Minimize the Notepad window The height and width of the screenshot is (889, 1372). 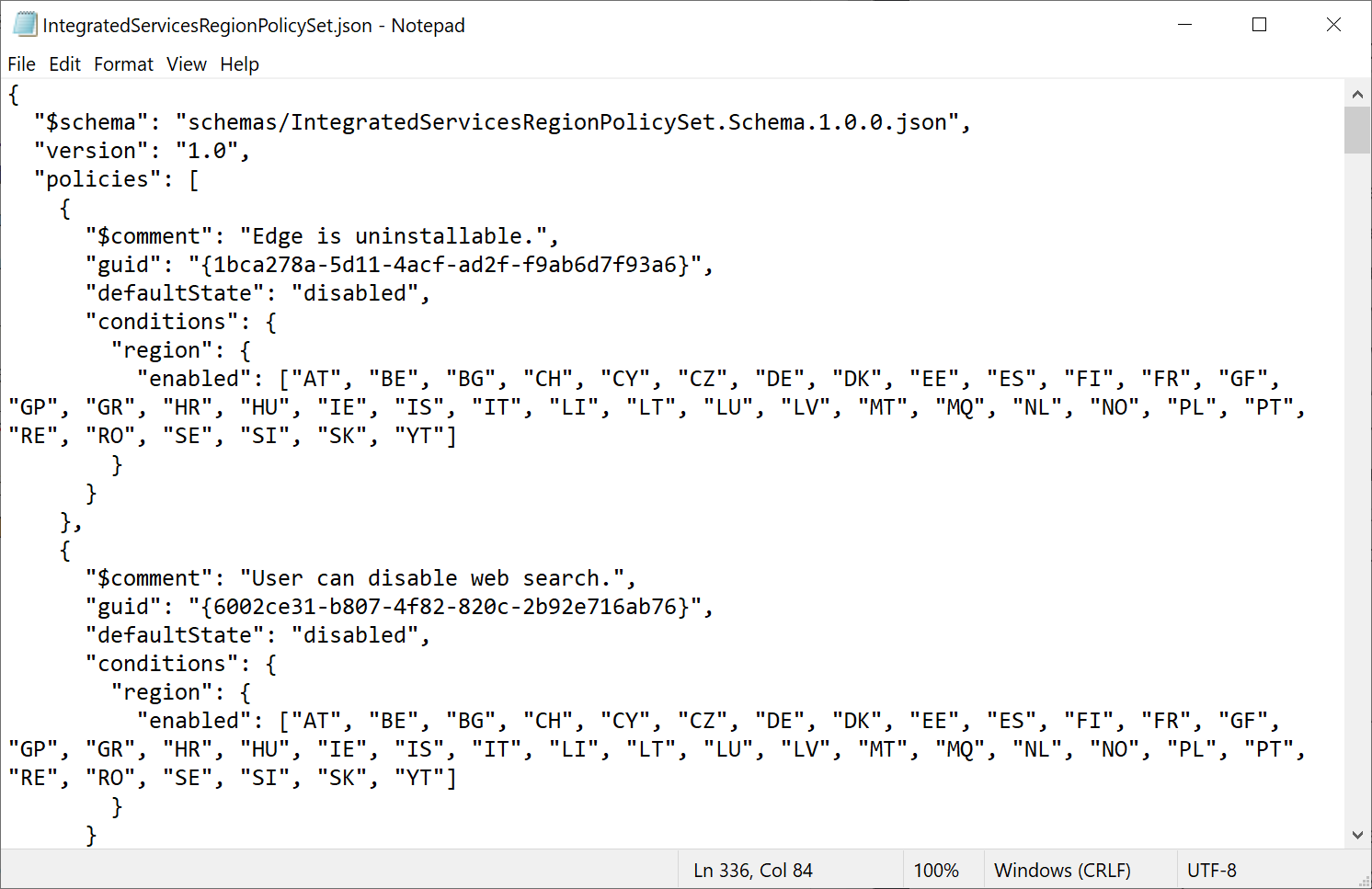1185,25
